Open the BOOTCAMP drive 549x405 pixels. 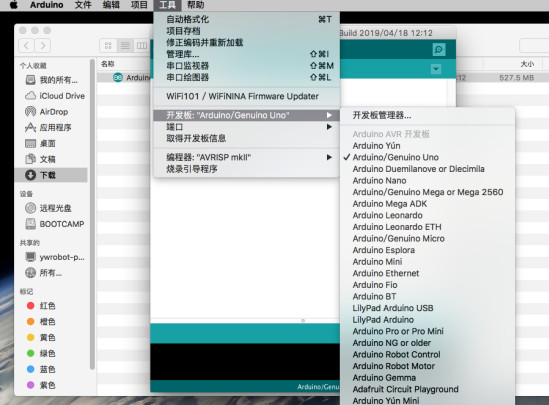point(55,224)
